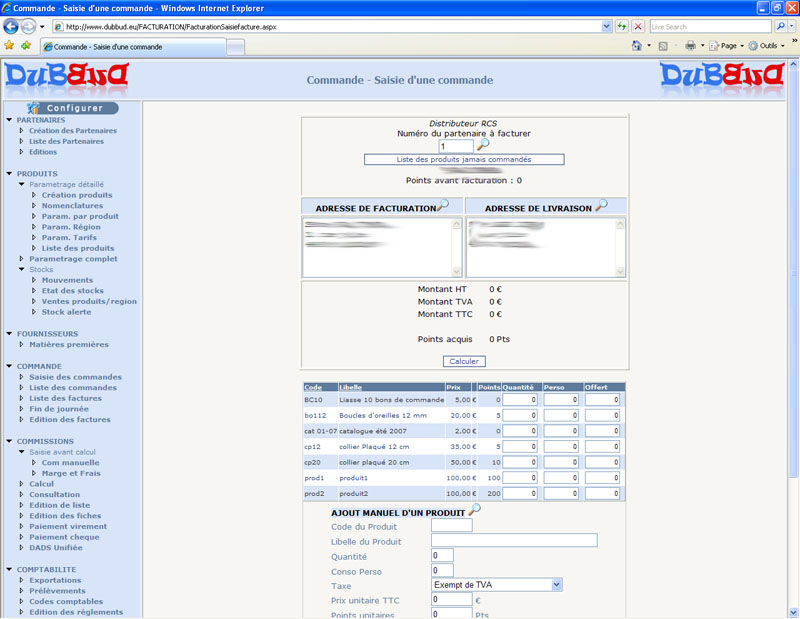
Task: Click magnifier beside Ajout manuel d'un produit
Action: click(x=475, y=510)
